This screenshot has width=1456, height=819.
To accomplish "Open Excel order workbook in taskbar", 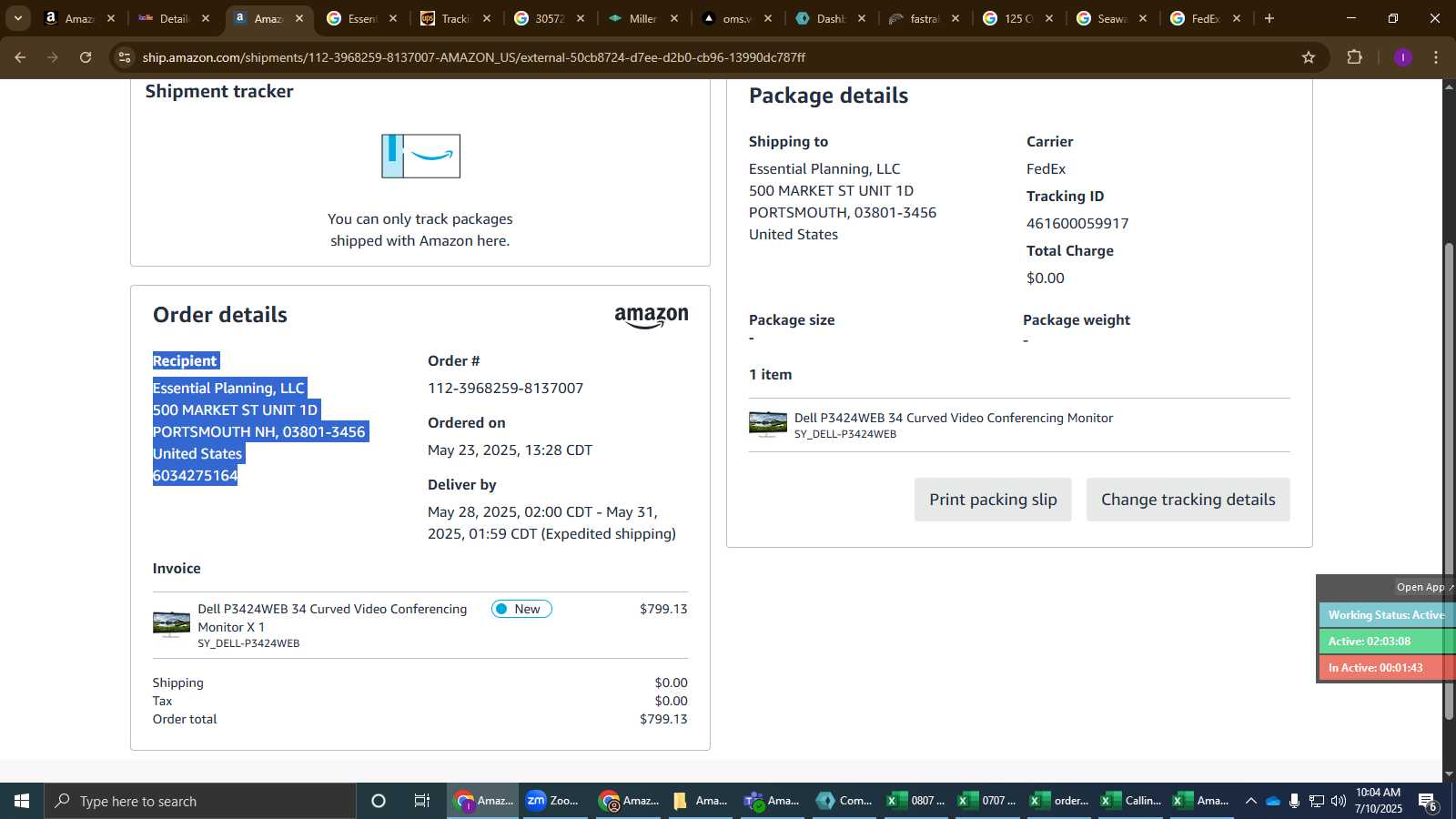I will point(1058,801).
